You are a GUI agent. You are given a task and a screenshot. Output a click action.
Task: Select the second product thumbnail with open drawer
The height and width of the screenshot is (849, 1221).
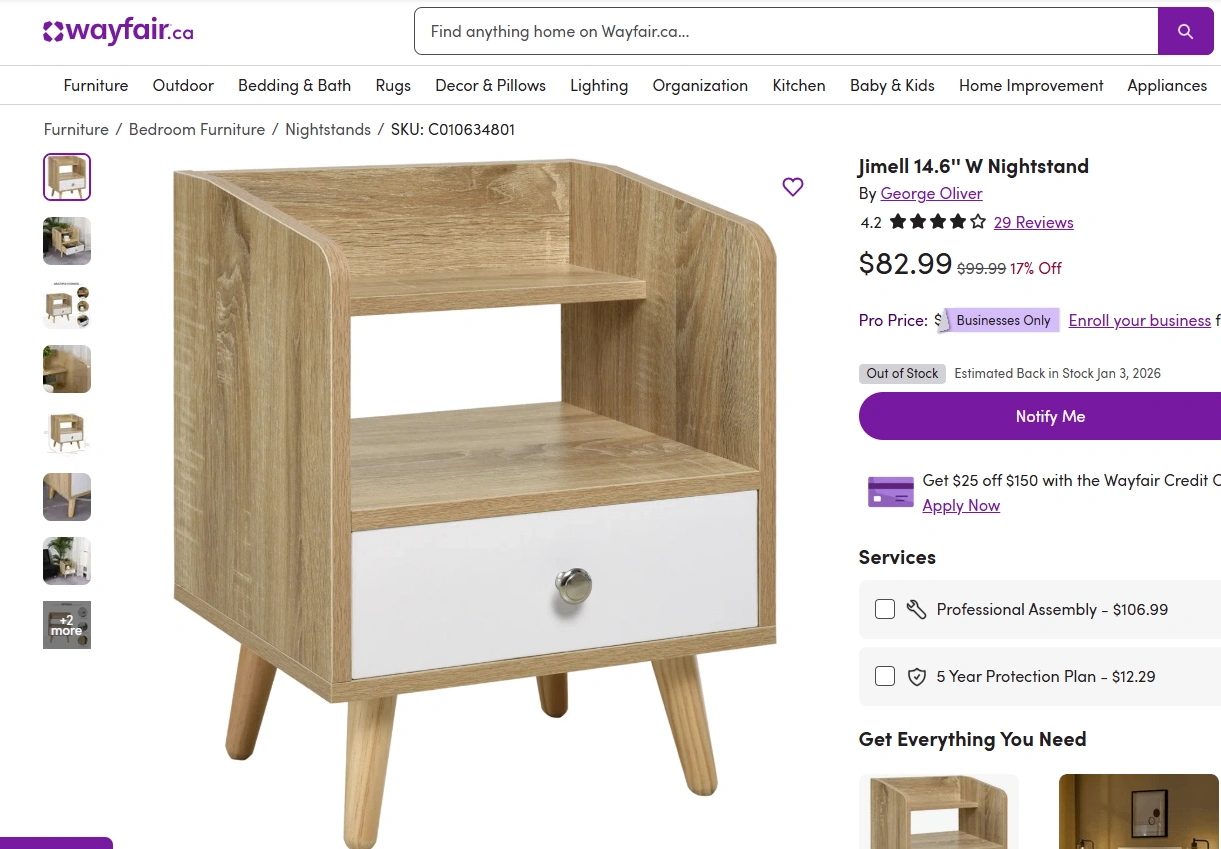pyautogui.click(x=67, y=241)
